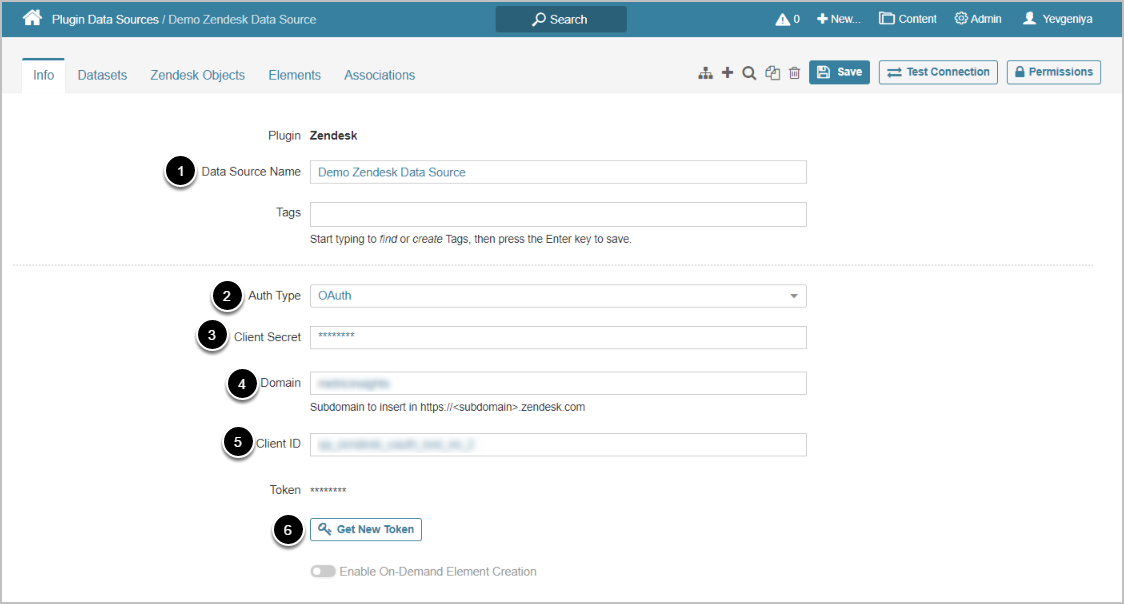Viewport: 1124px width, 604px height.
Task: Open the New menu in header
Action: [838, 19]
